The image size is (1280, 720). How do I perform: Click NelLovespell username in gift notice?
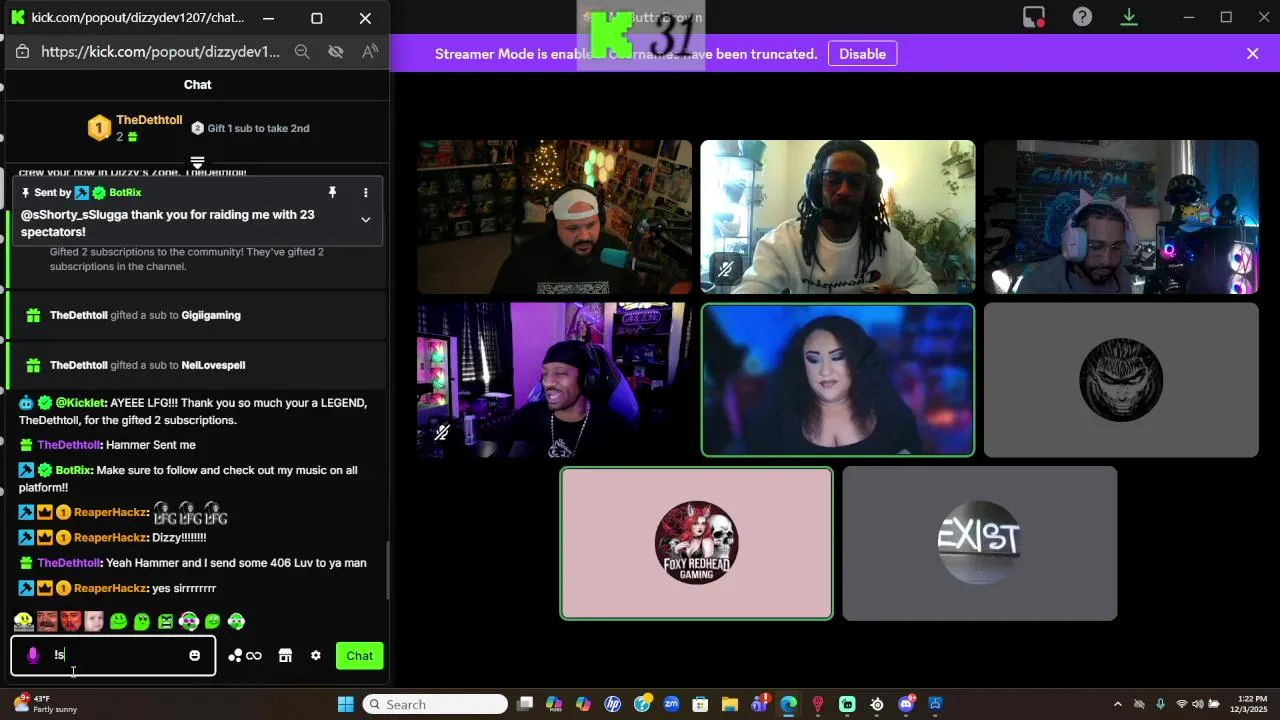[213, 365]
